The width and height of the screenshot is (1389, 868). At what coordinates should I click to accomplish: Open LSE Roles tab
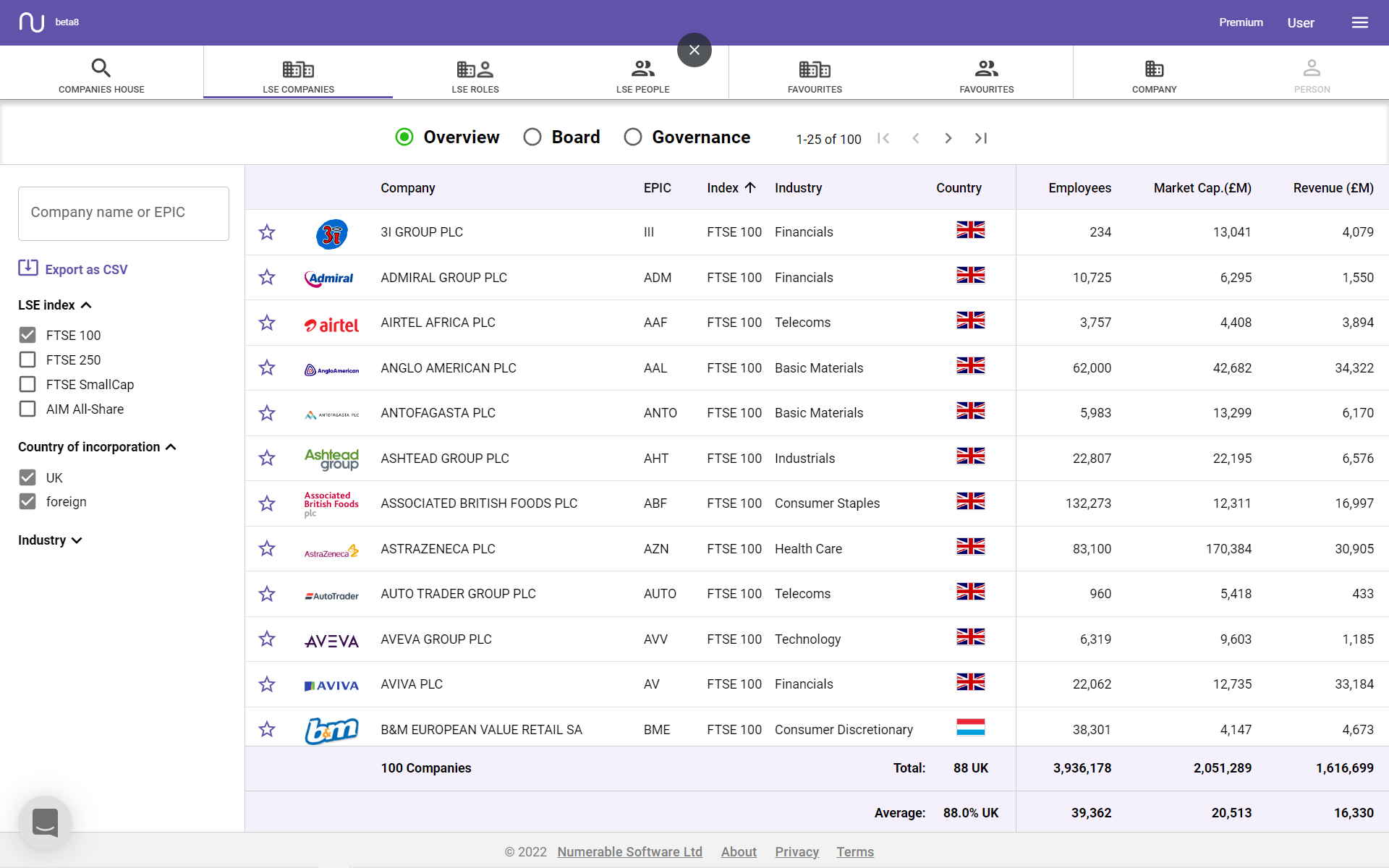tap(475, 76)
